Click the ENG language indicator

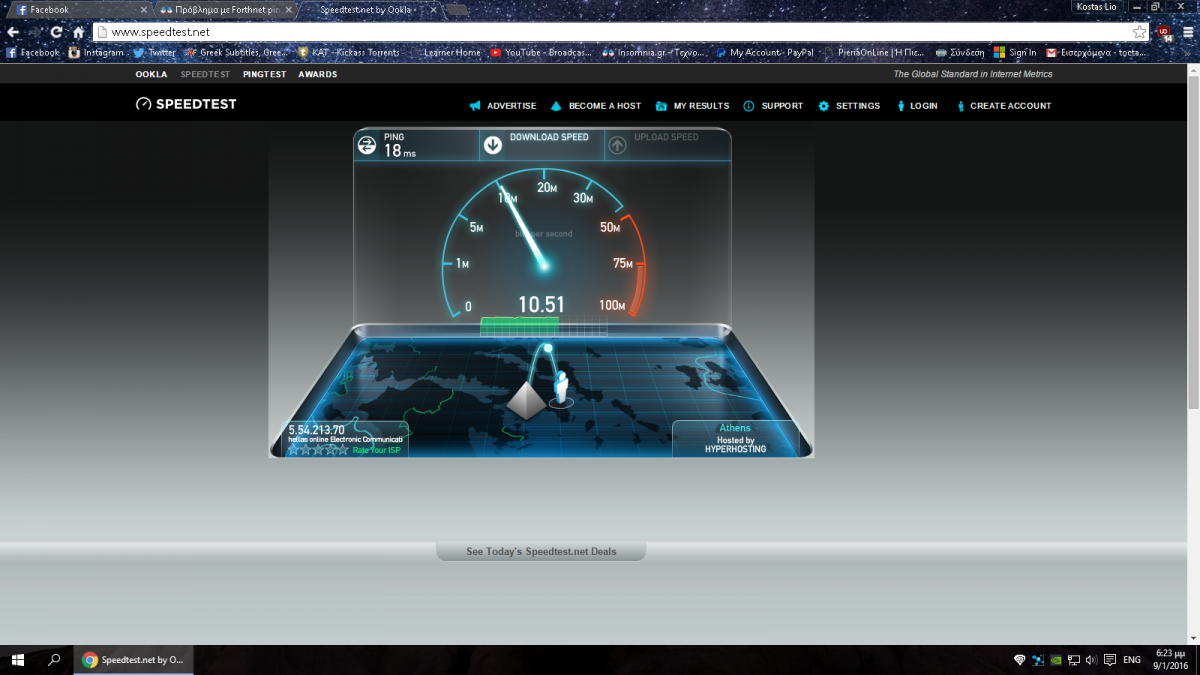(x=1132, y=660)
